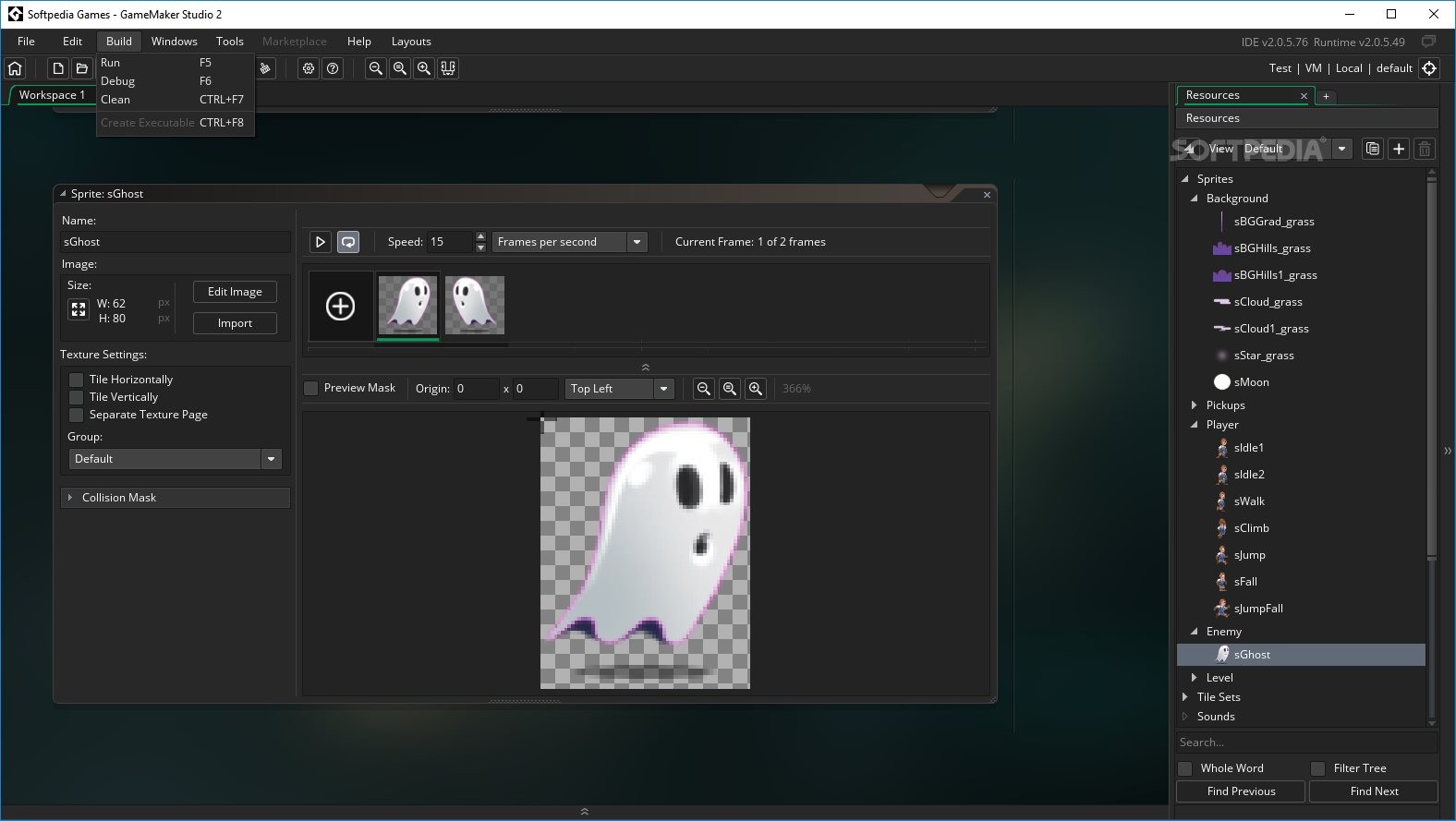Screen dimensions: 1456x821
Task: Open target manager crosshair icon
Action: (x=1429, y=68)
